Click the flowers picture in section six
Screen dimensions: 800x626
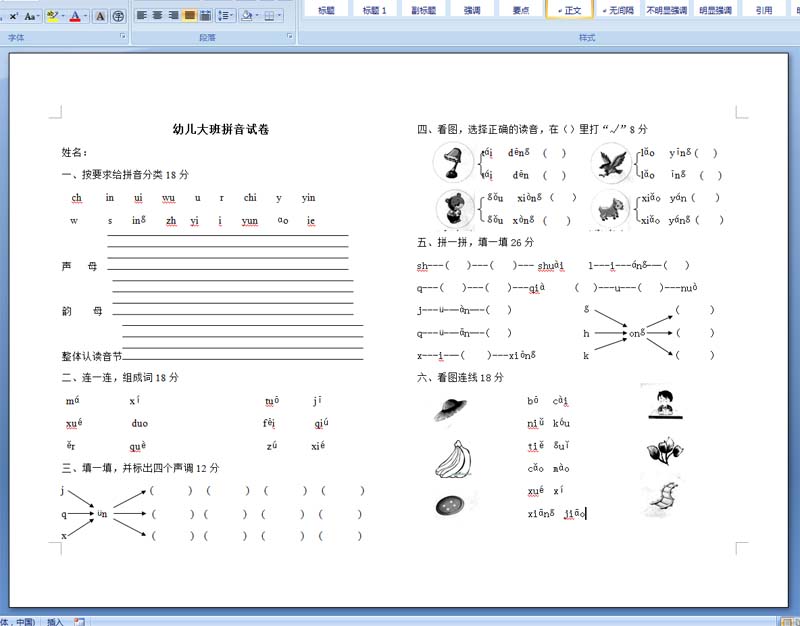[x=664, y=450]
